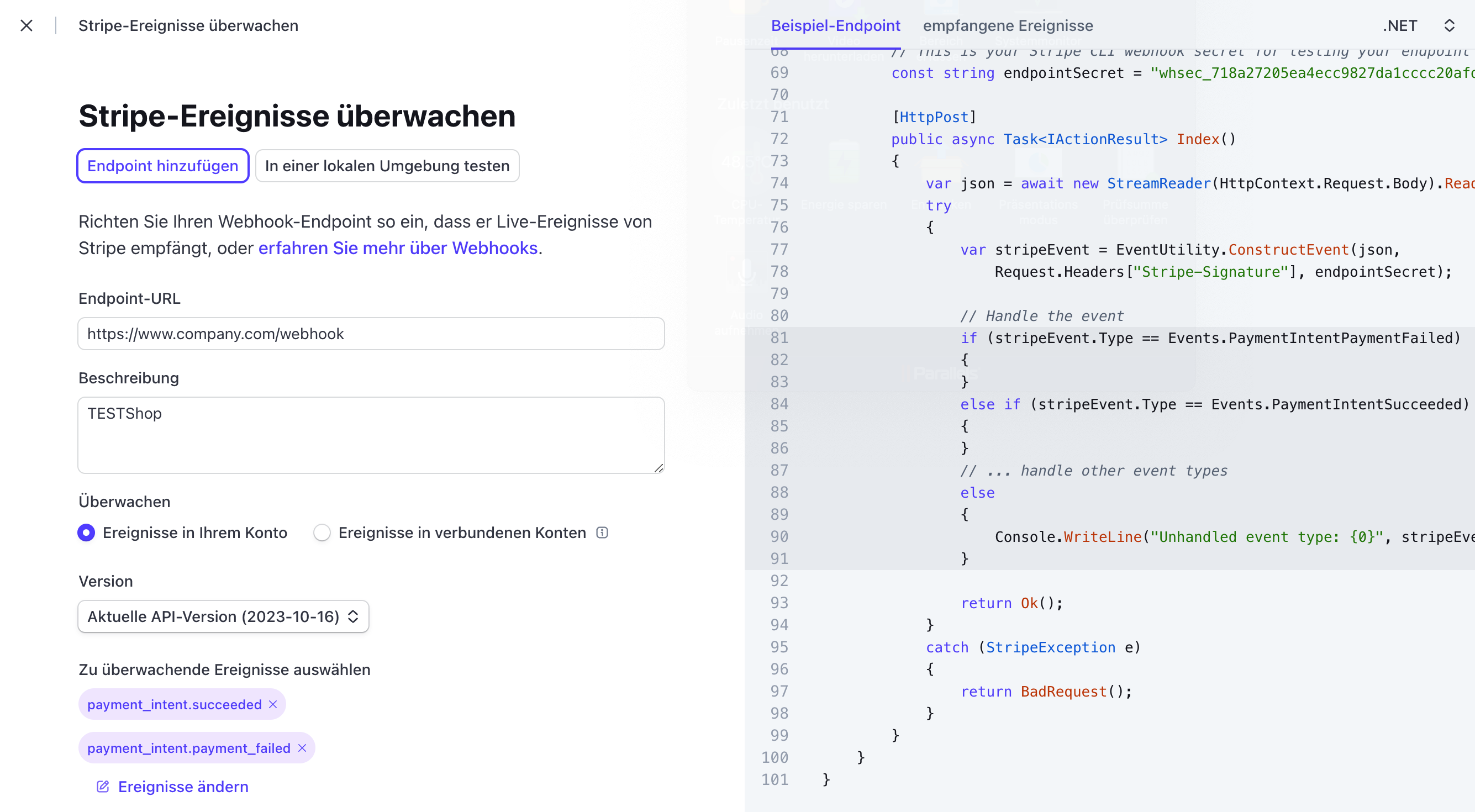This screenshot has height=812, width=1475.
Task: Click 'return Ok();' on code line 93
Action: point(1012,603)
